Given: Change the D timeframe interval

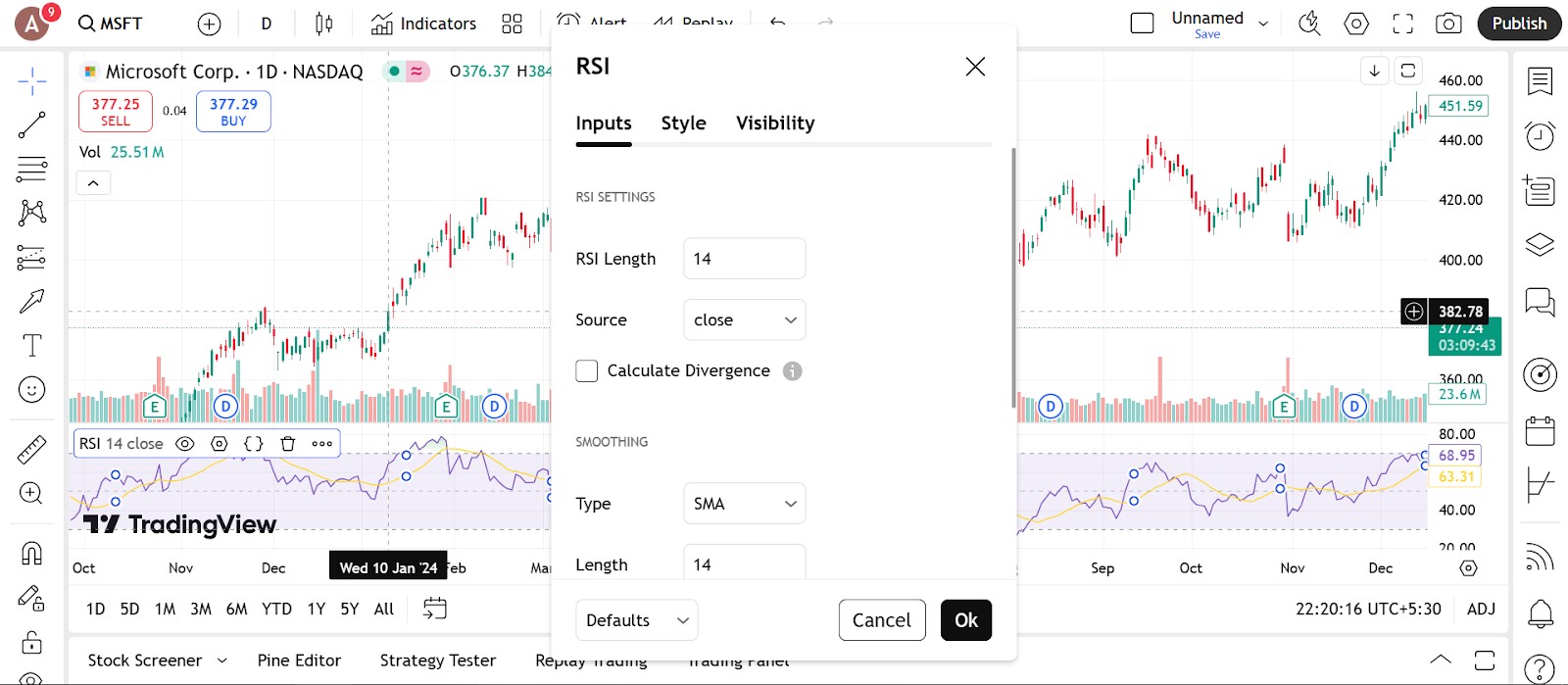Looking at the screenshot, I should pyautogui.click(x=267, y=24).
